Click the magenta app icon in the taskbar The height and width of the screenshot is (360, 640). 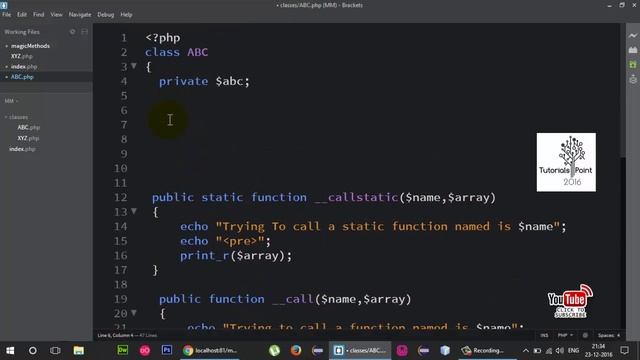[402, 350]
